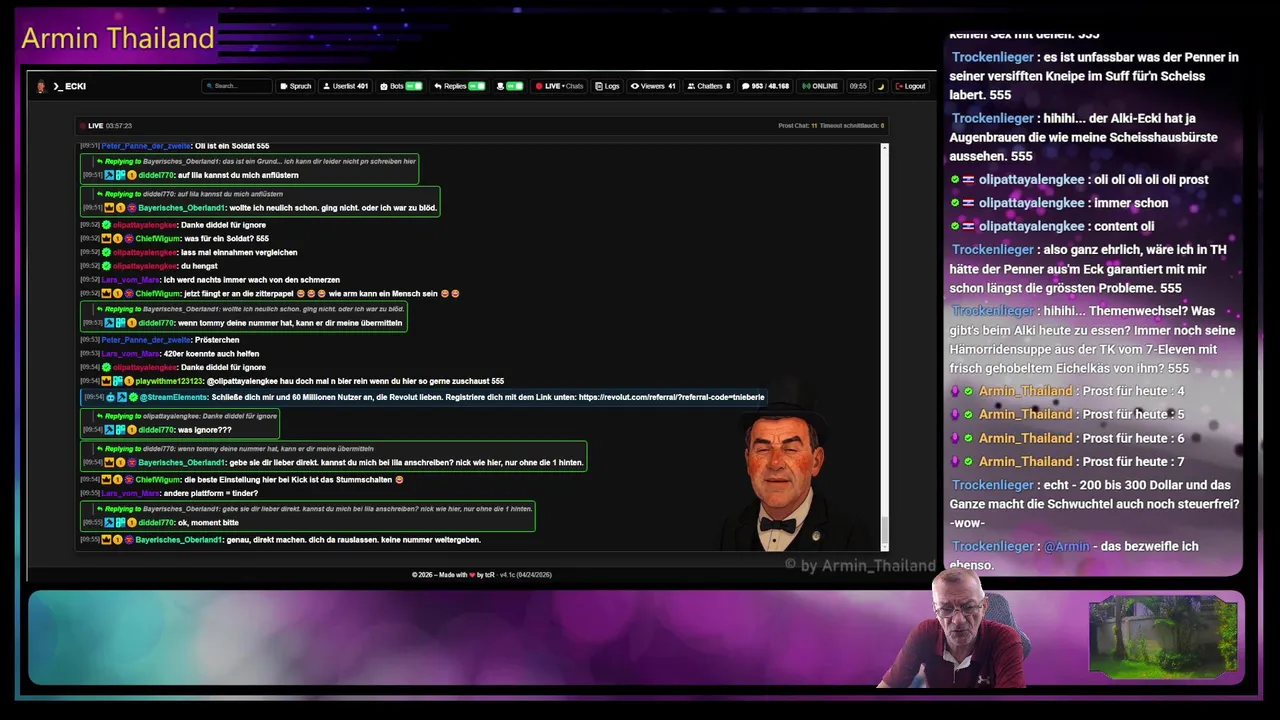Click the 'Armin Thailand' stream title

118,38
